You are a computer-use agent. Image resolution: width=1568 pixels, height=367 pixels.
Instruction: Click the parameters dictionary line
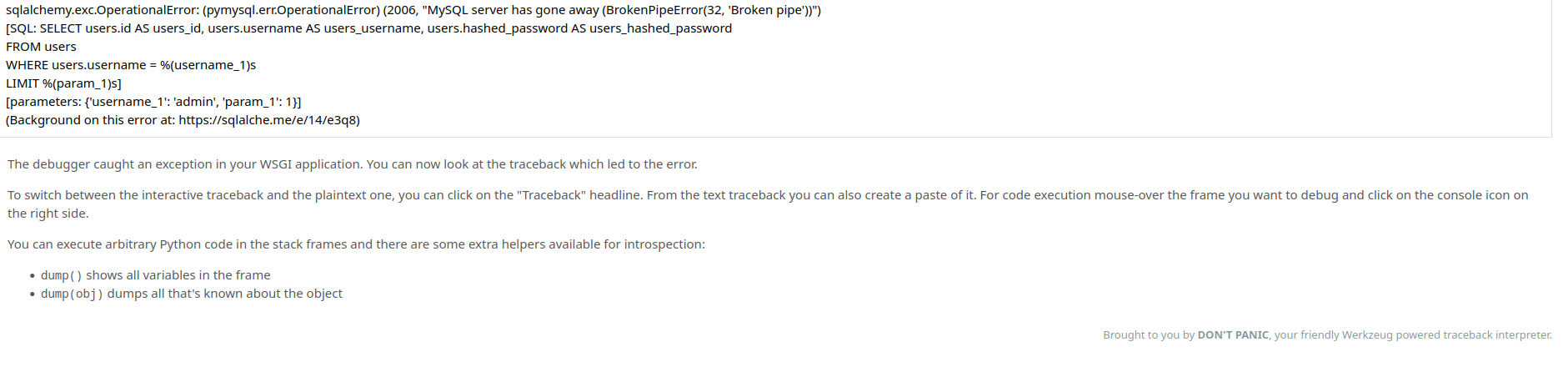[153, 102]
